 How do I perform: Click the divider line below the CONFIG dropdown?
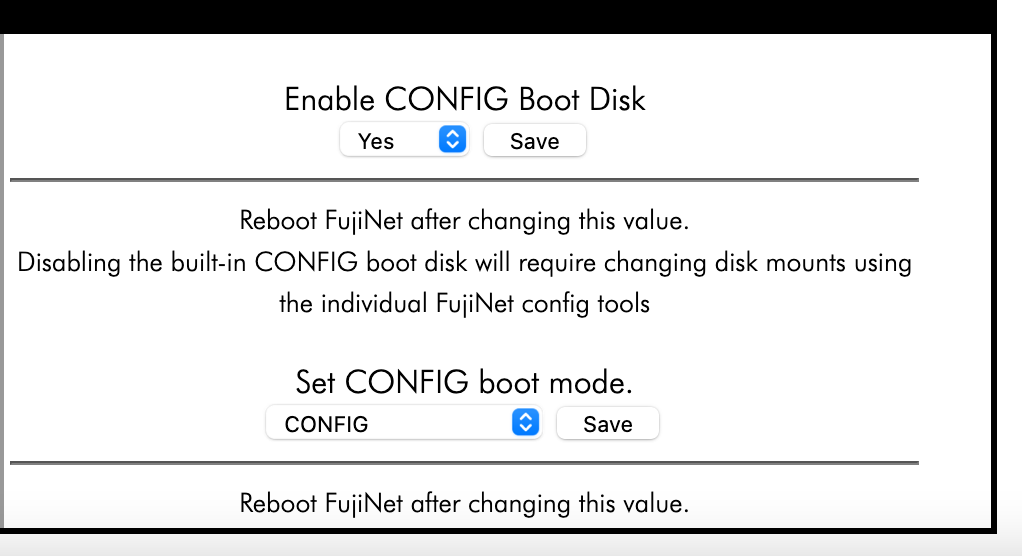pyautogui.click(x=464, y=463)
